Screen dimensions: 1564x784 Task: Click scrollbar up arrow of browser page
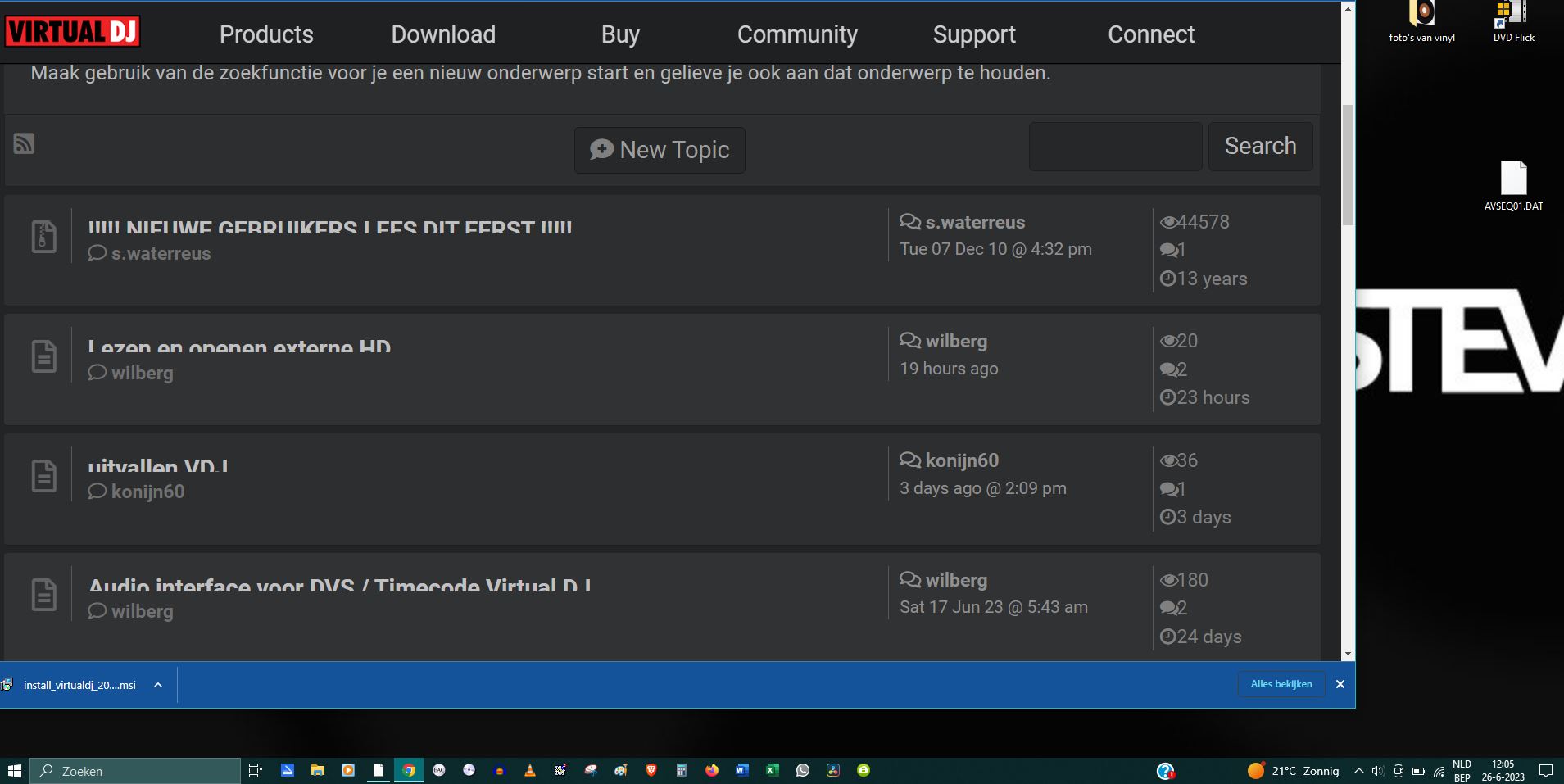(x=1348, y=8)
